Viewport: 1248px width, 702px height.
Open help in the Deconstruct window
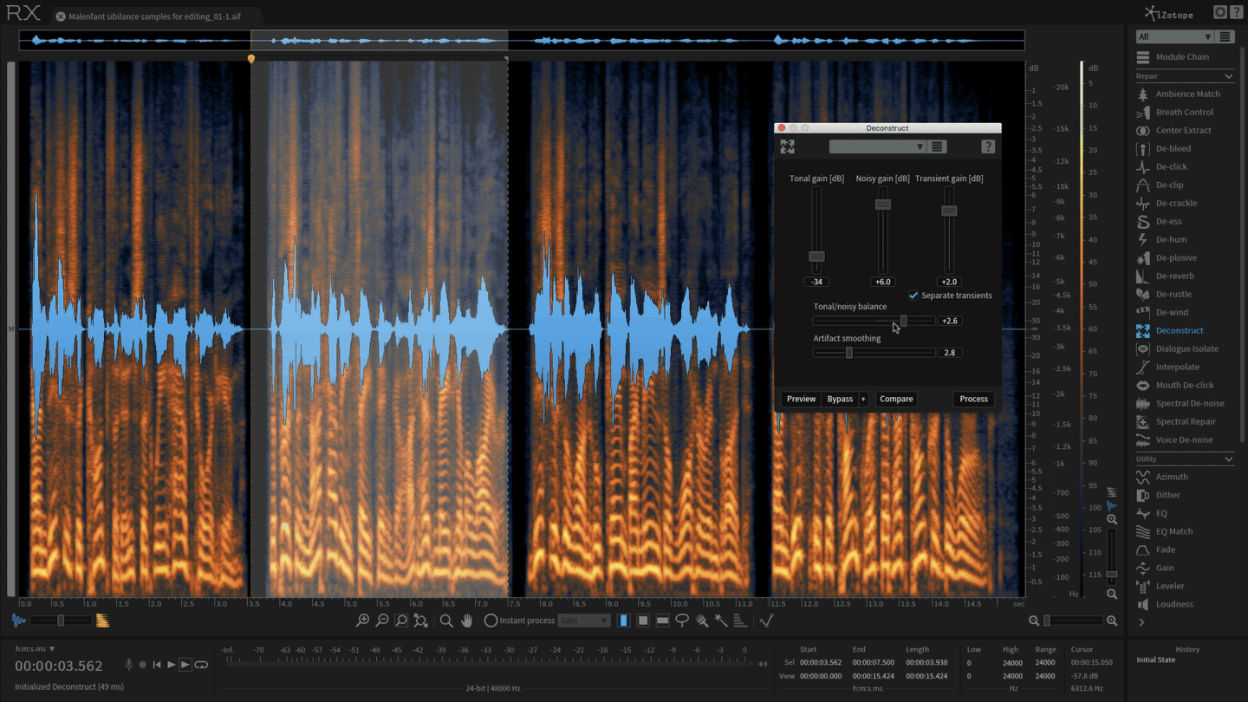pos(988,146)
